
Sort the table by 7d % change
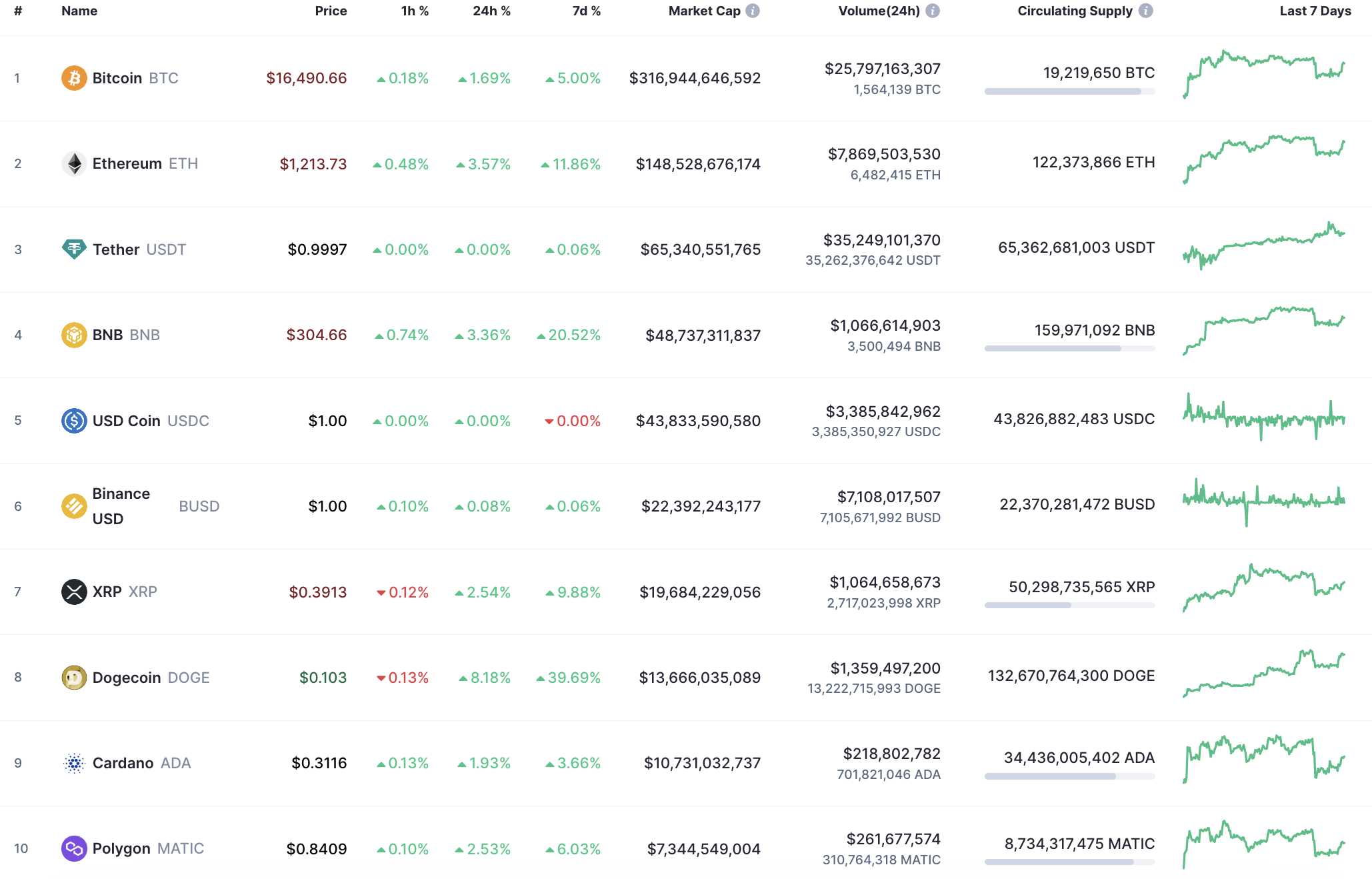pyautogui.click(x=587, y=11)
